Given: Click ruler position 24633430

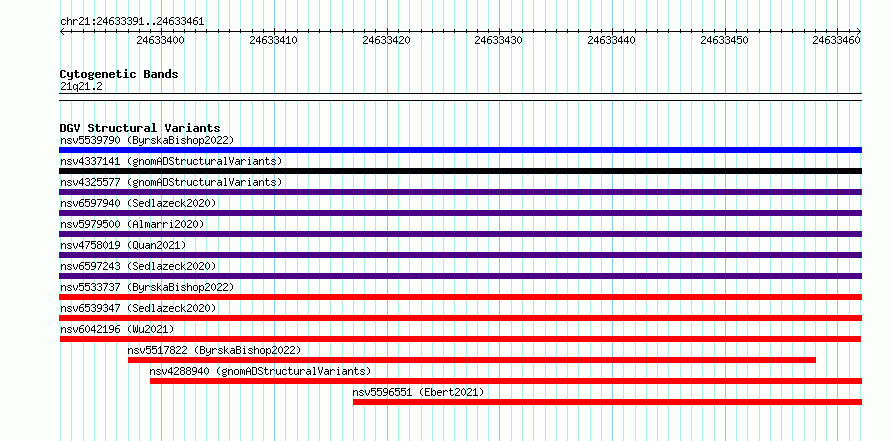Looking at the screenshot, I should pos(499,40).
